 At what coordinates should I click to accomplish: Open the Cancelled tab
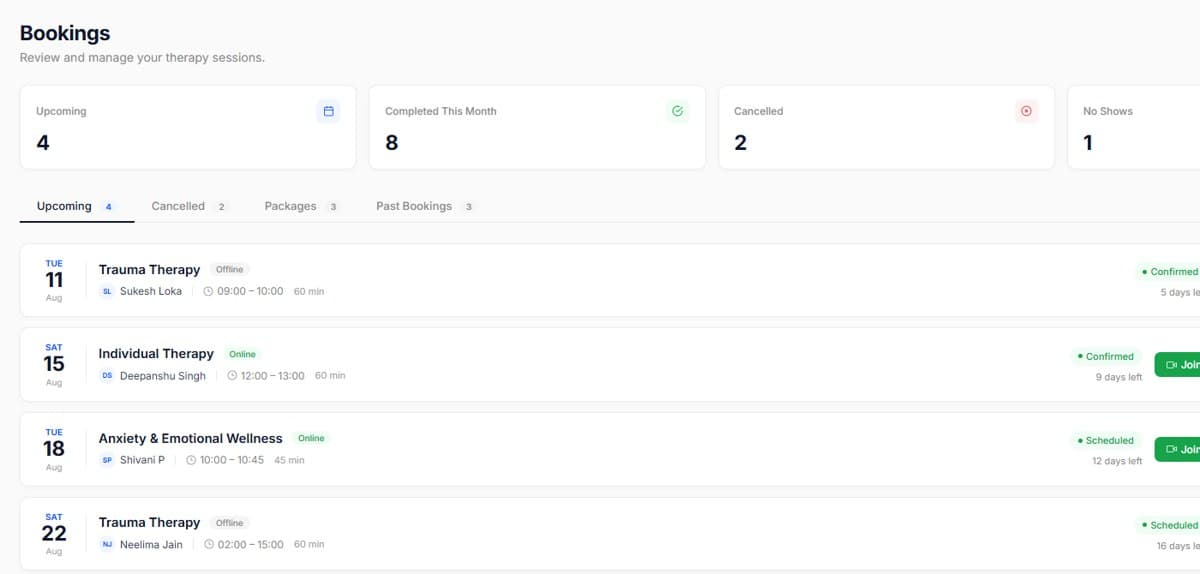coord(189,206)
